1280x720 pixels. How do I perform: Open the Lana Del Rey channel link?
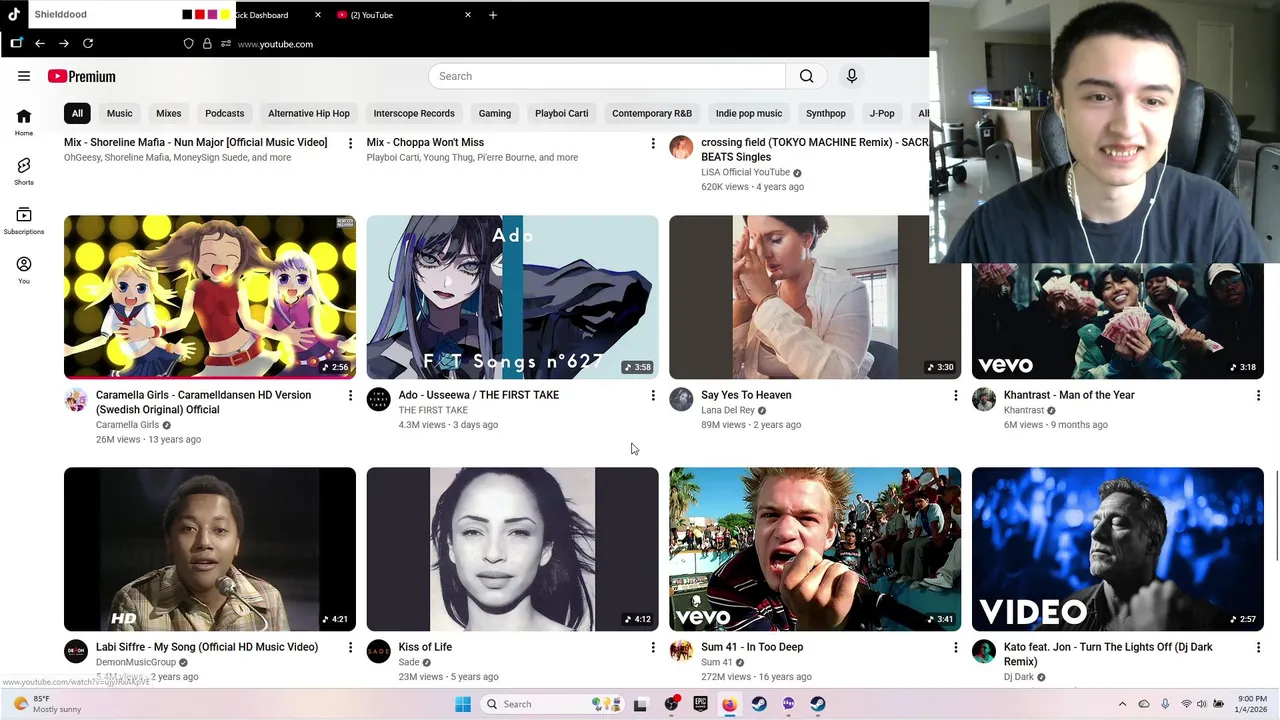coord(728,410)
